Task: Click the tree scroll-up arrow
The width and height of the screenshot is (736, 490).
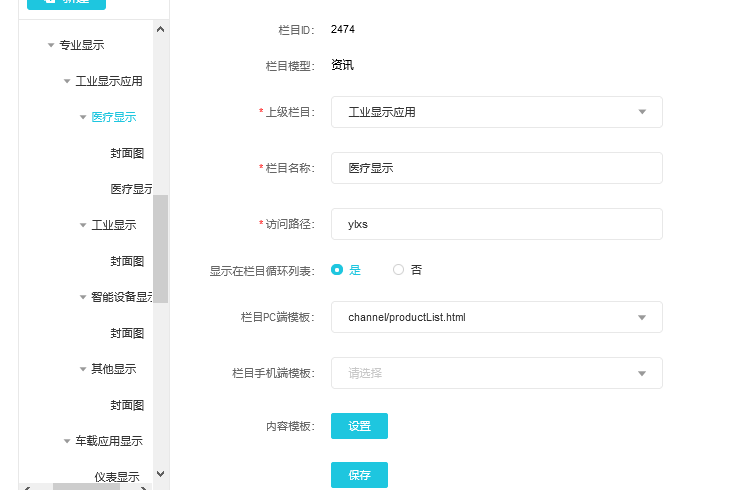Action: [x=161, y=29]
